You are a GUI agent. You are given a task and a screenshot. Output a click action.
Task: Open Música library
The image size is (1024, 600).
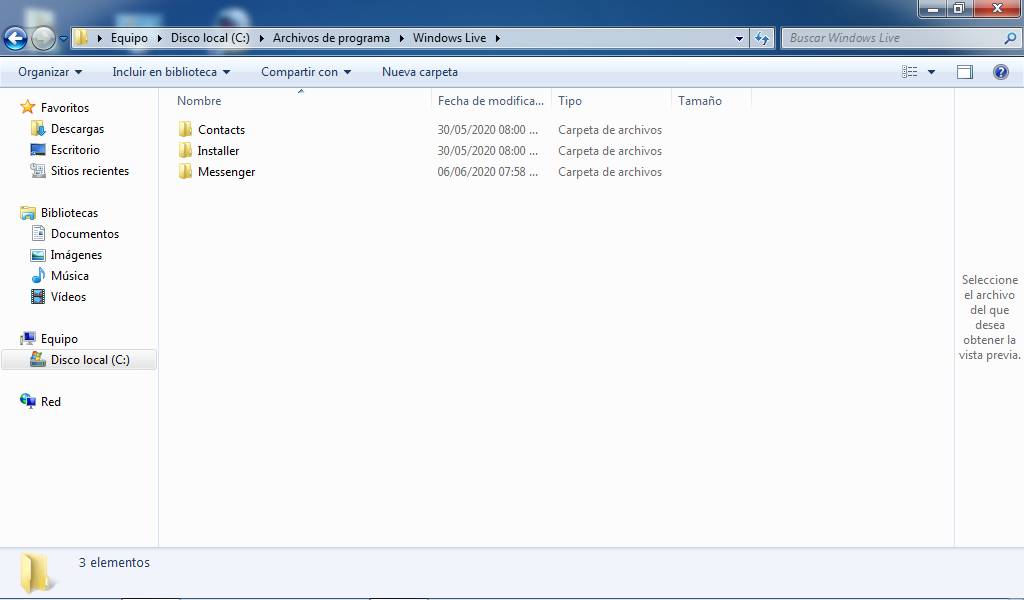[x=70, y=276]
